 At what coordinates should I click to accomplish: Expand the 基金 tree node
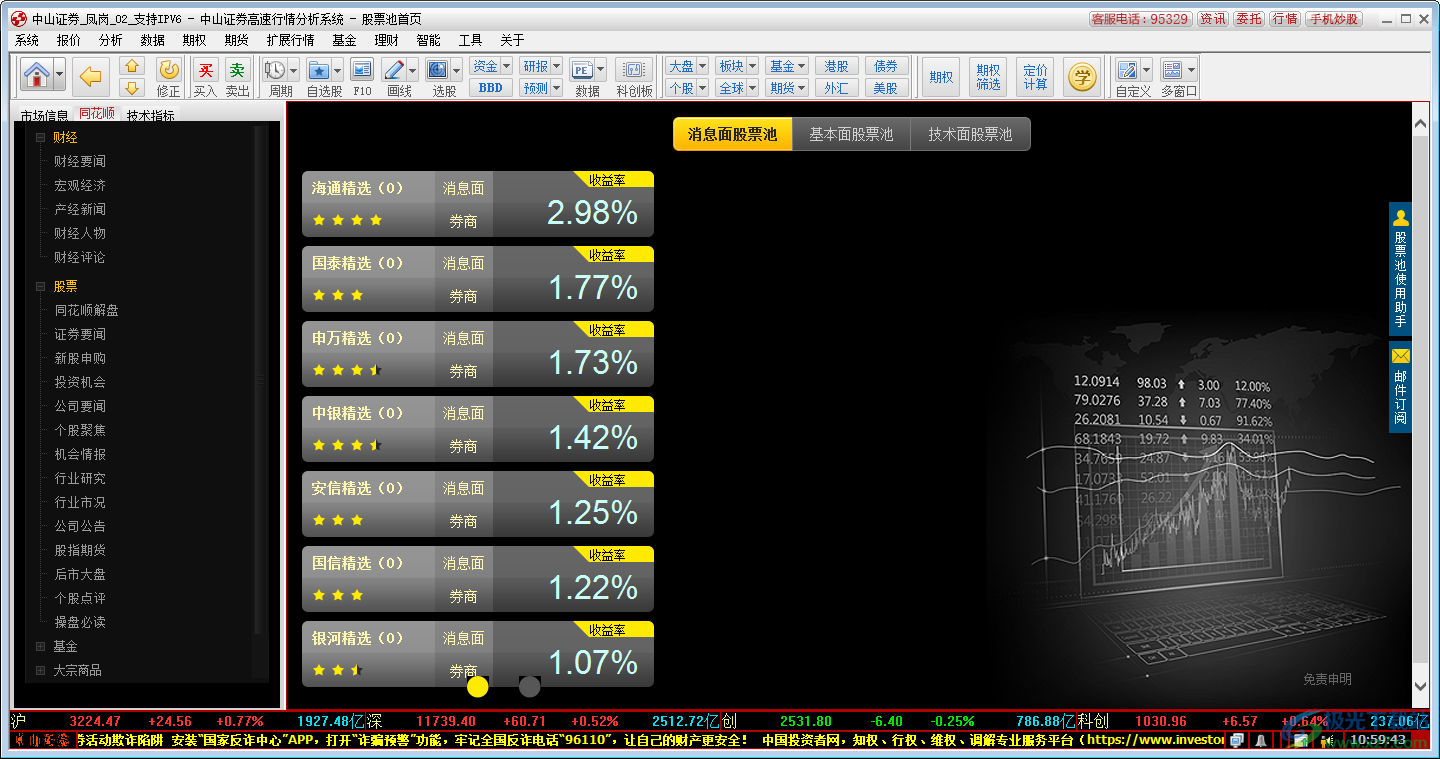[40, 646]
